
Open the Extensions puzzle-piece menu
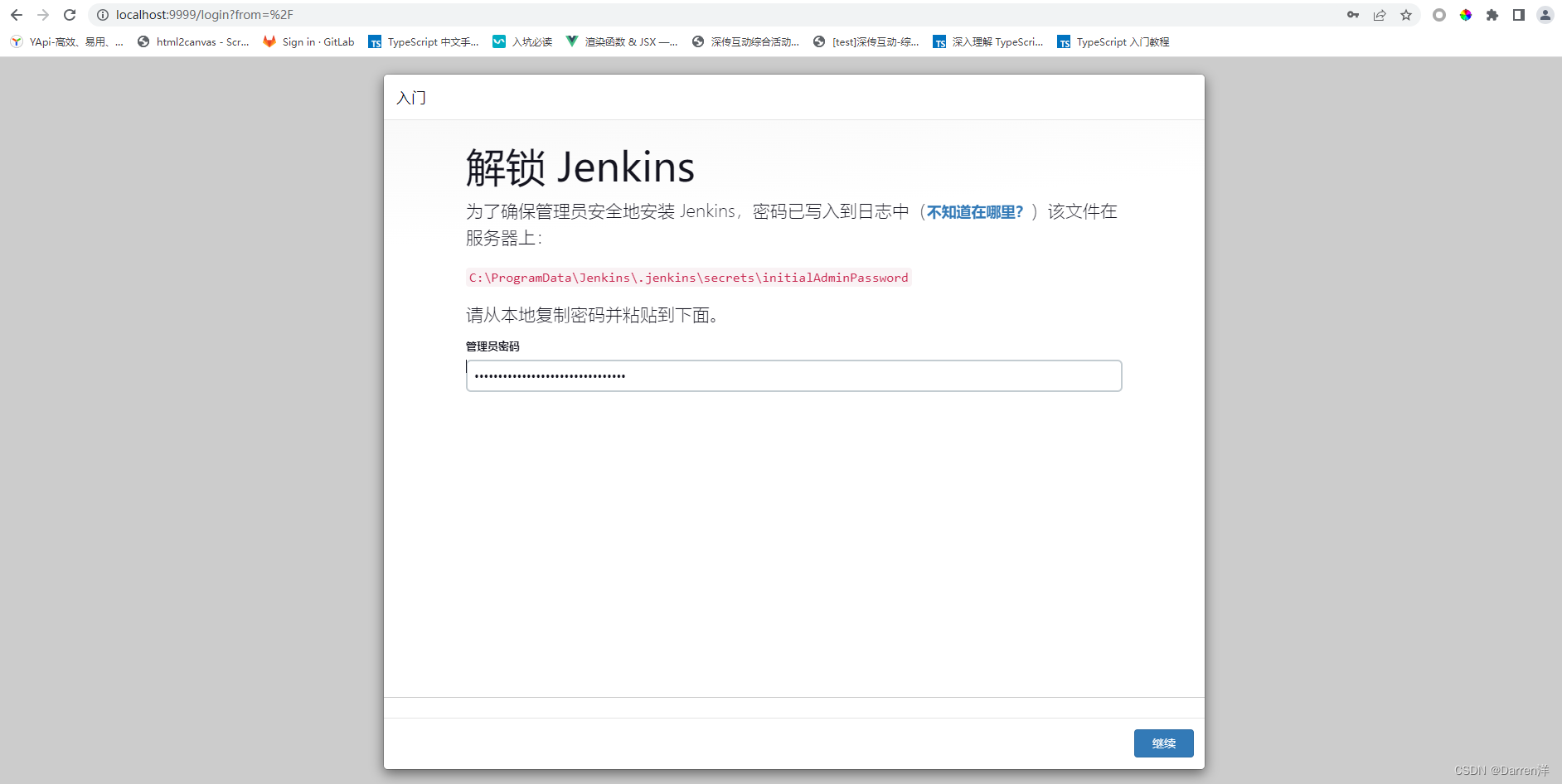(1492, 15)
